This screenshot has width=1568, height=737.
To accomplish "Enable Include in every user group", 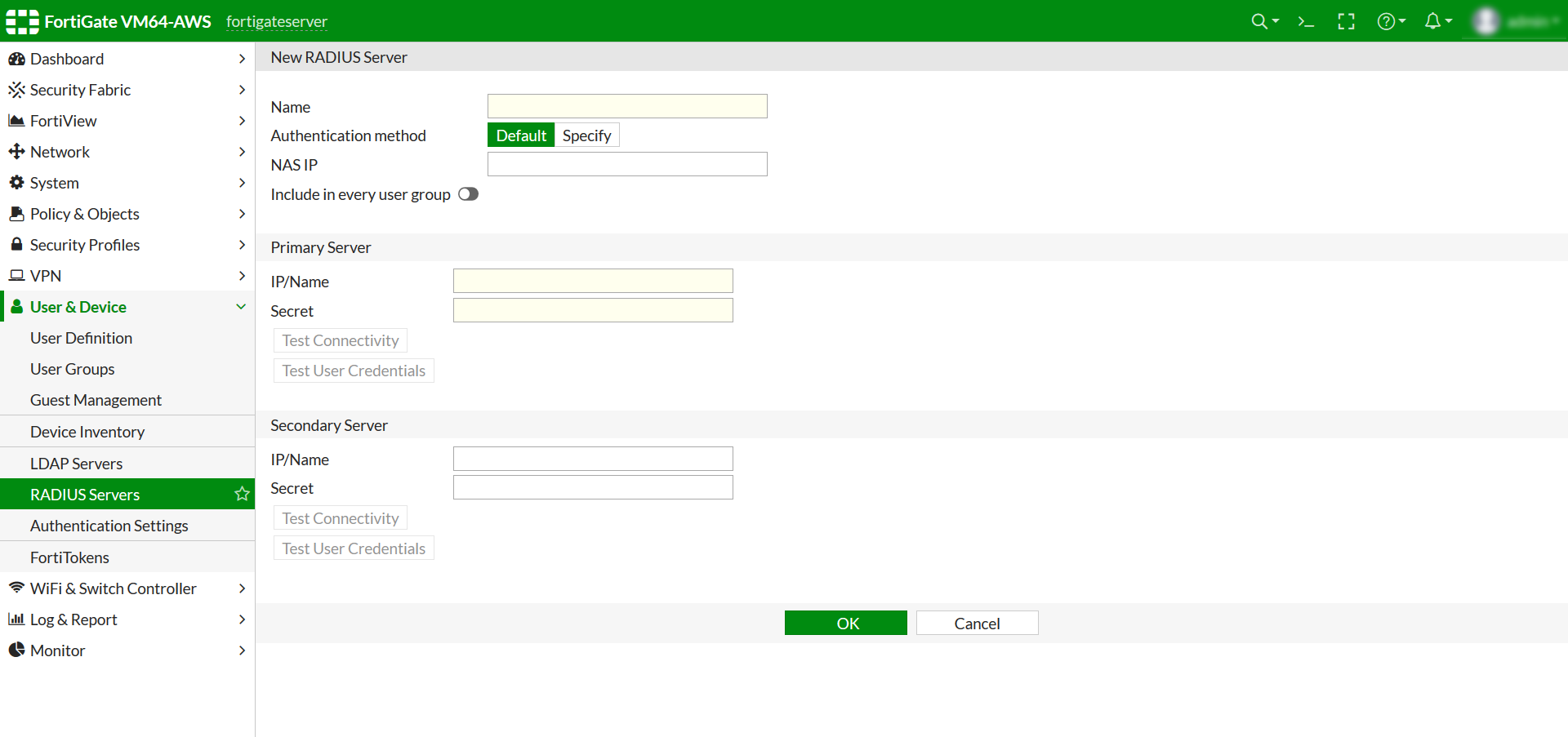I will [x=468, y=194].
